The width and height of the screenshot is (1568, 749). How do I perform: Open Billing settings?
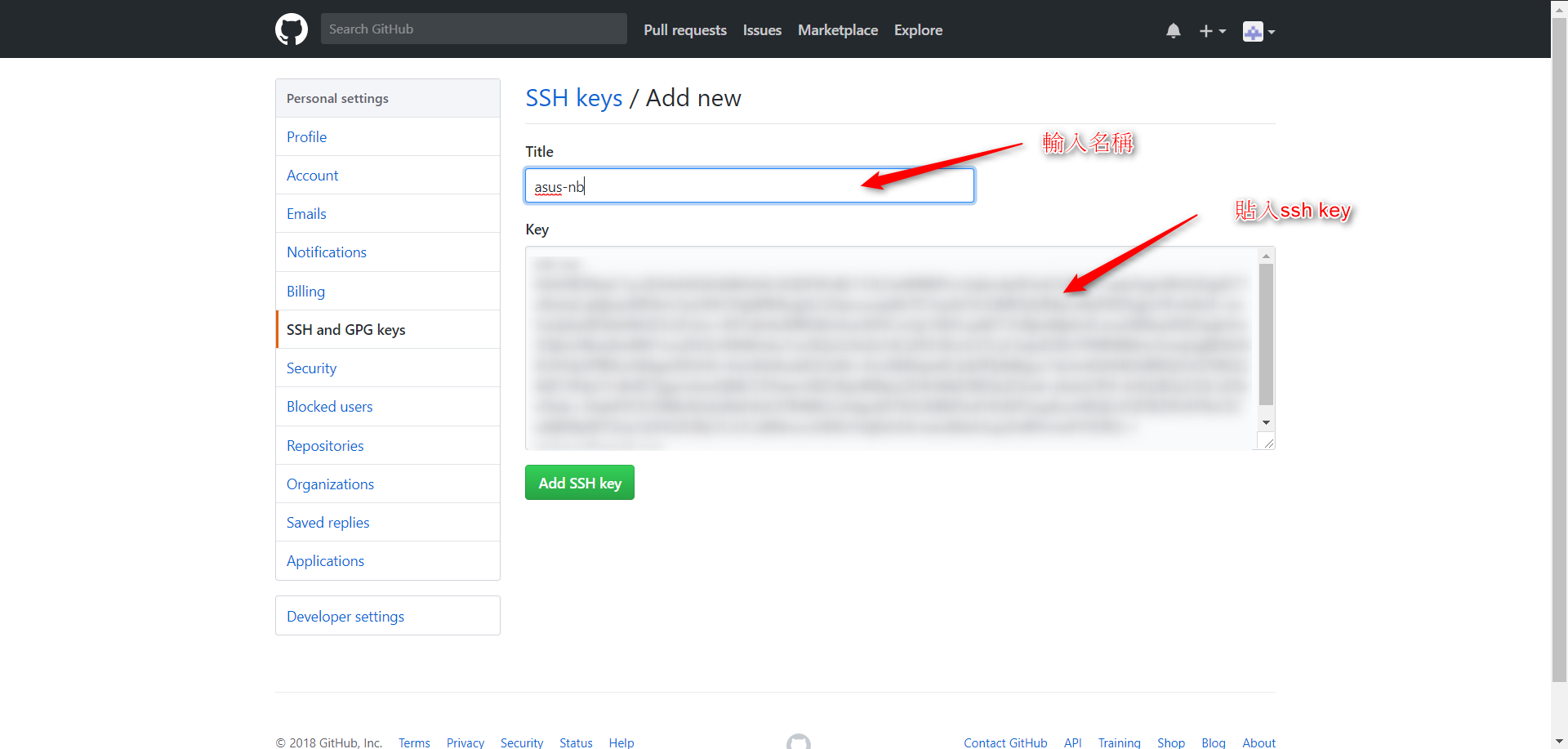tap(388, 291)
